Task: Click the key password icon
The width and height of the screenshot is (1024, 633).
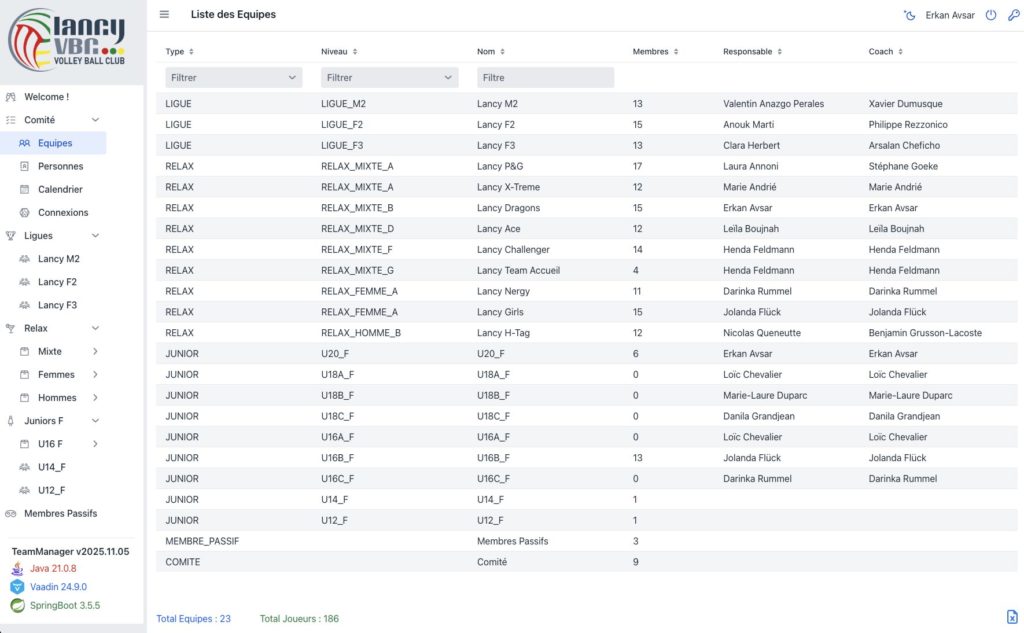Action: 1012,15
